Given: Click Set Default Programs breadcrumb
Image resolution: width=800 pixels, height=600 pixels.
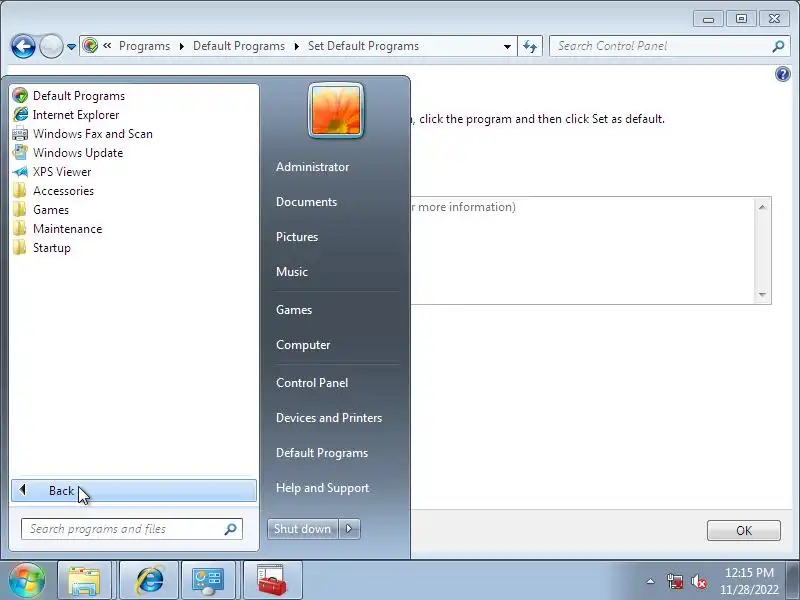Looking at the screenshot, I should (363, 46).
